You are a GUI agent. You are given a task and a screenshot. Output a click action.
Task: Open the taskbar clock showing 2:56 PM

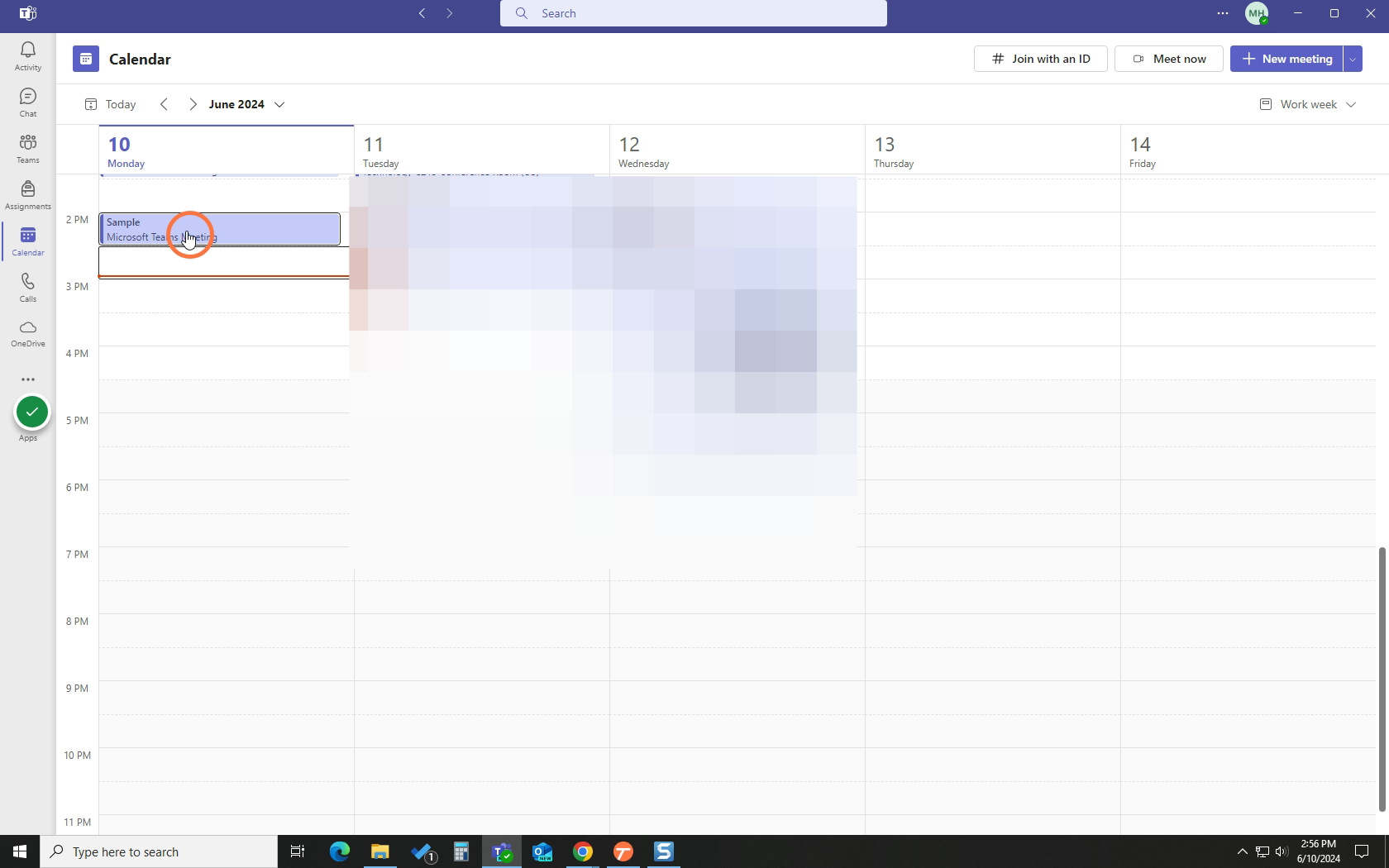coord(1318,851)
